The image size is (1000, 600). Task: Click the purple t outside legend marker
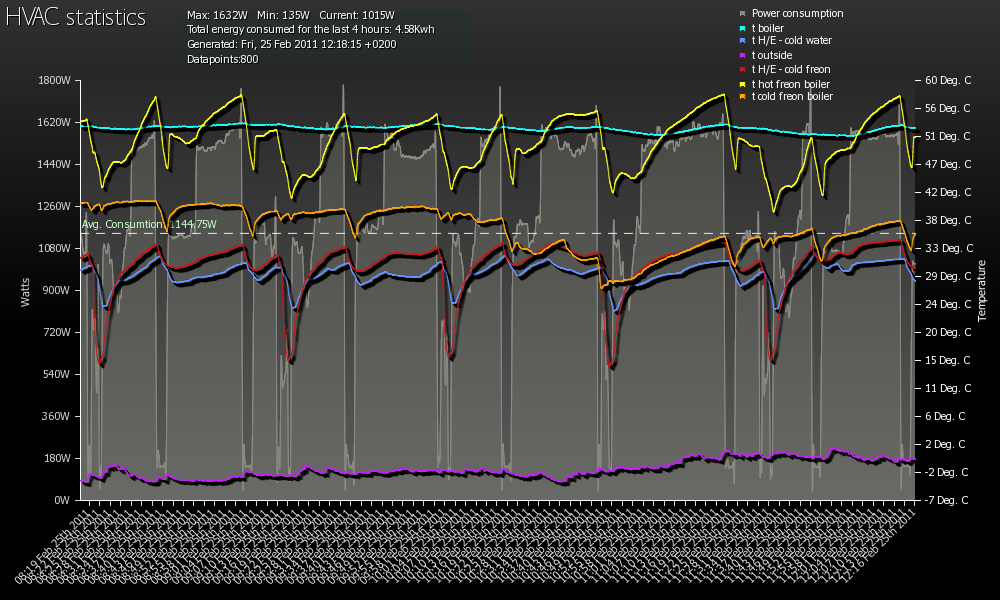pos(742,56)
